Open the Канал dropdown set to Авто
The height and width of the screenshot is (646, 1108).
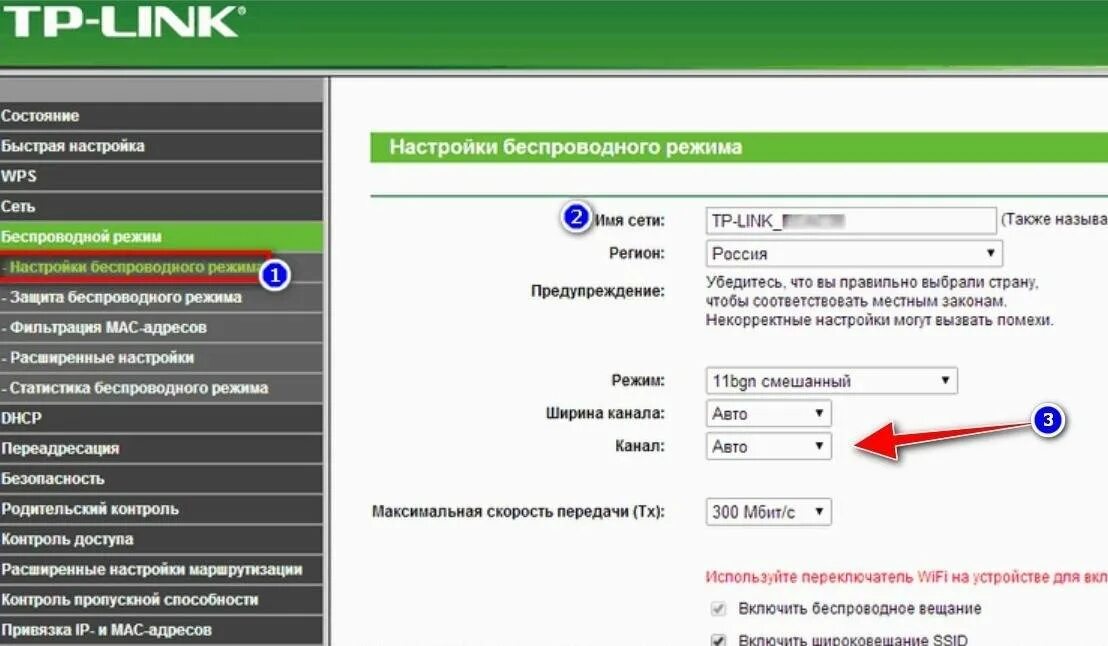768,447
